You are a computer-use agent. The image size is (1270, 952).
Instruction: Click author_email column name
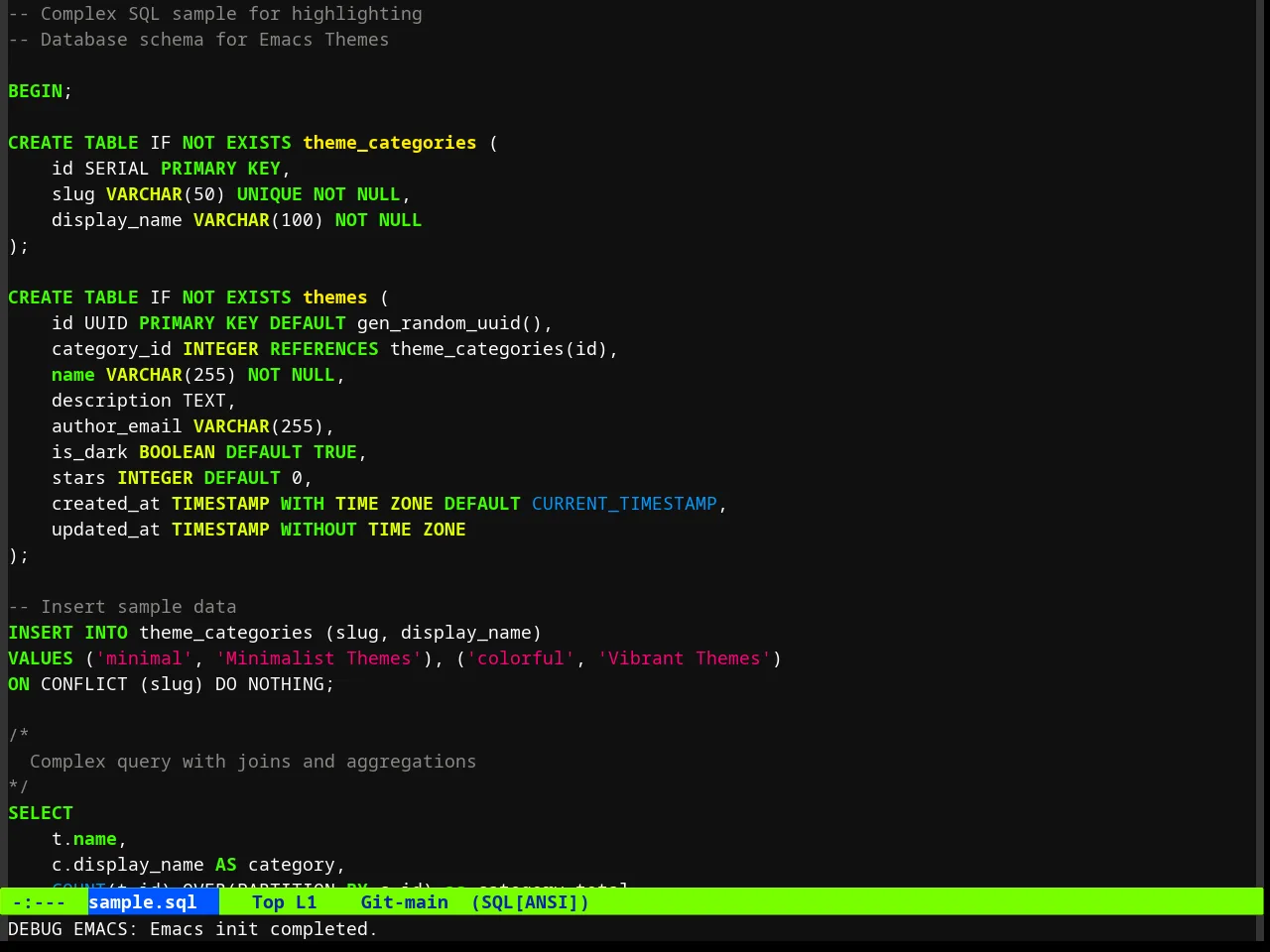(117, 426)
